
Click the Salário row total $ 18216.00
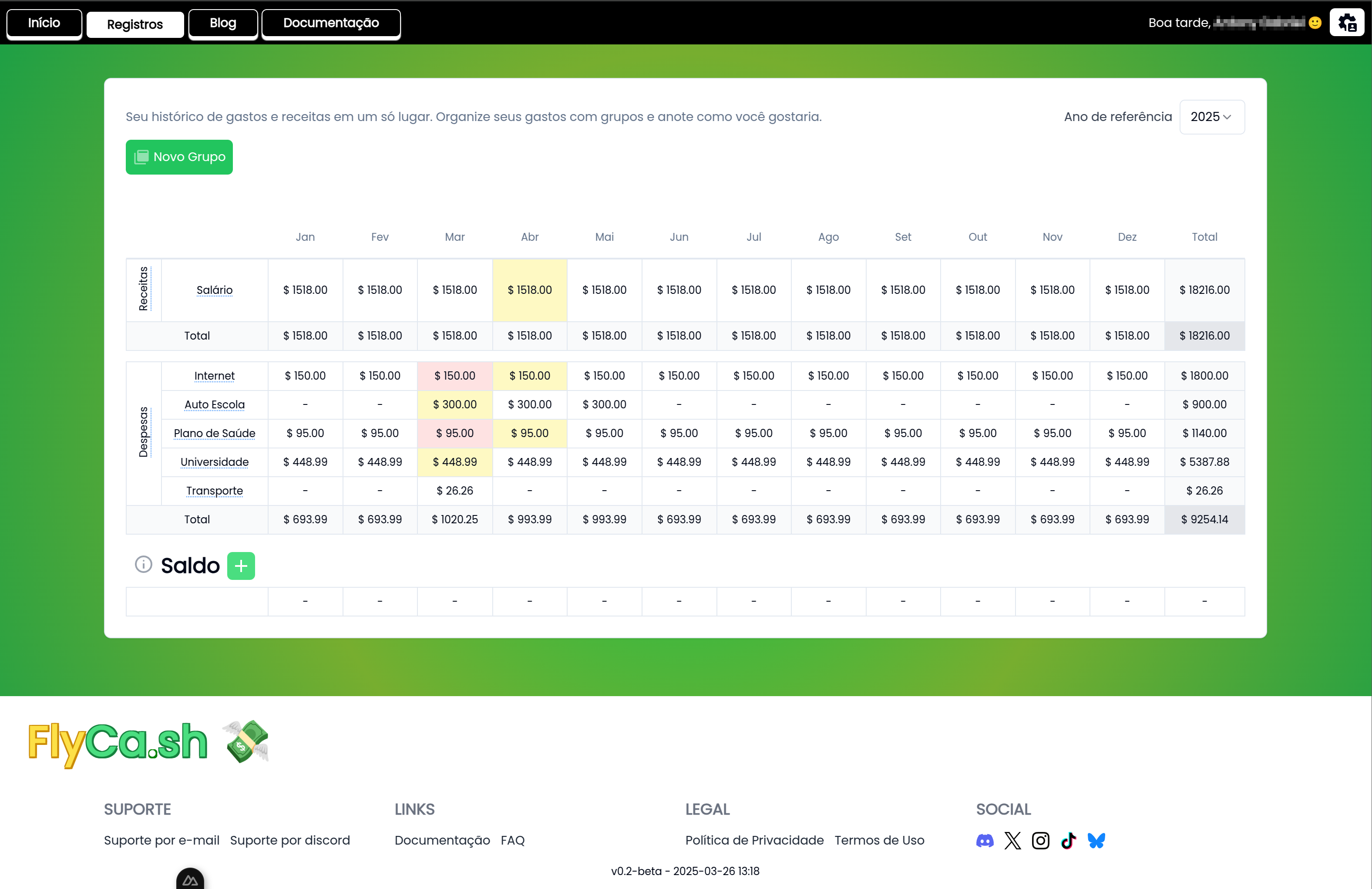coord(1204,290)
